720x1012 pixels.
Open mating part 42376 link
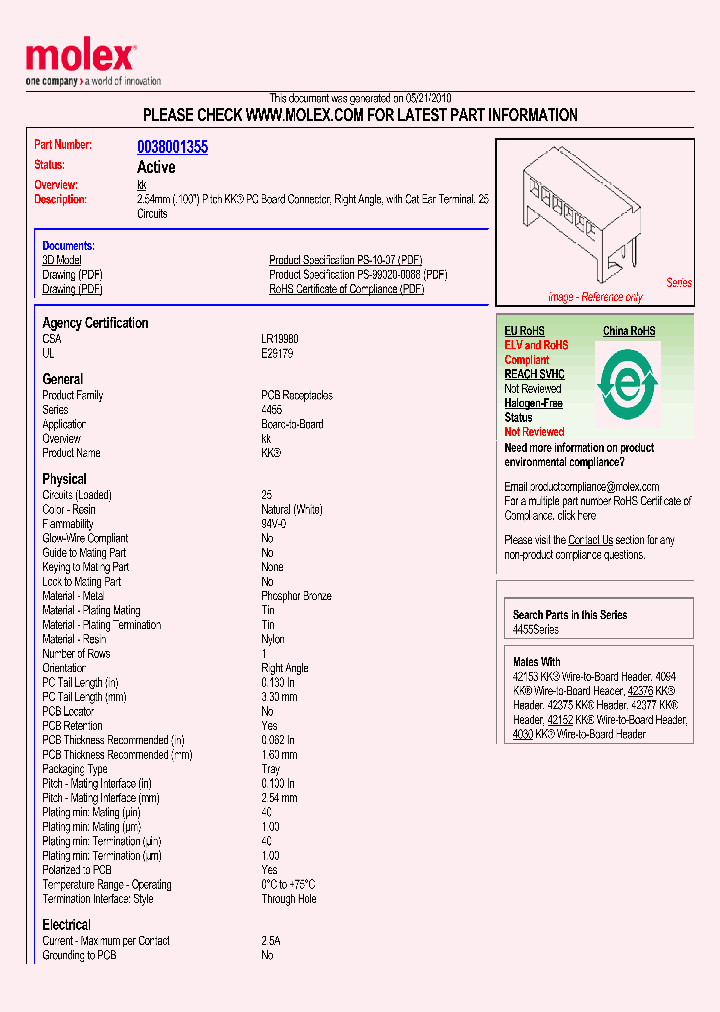pyautogui.click(x=640, y=691)
